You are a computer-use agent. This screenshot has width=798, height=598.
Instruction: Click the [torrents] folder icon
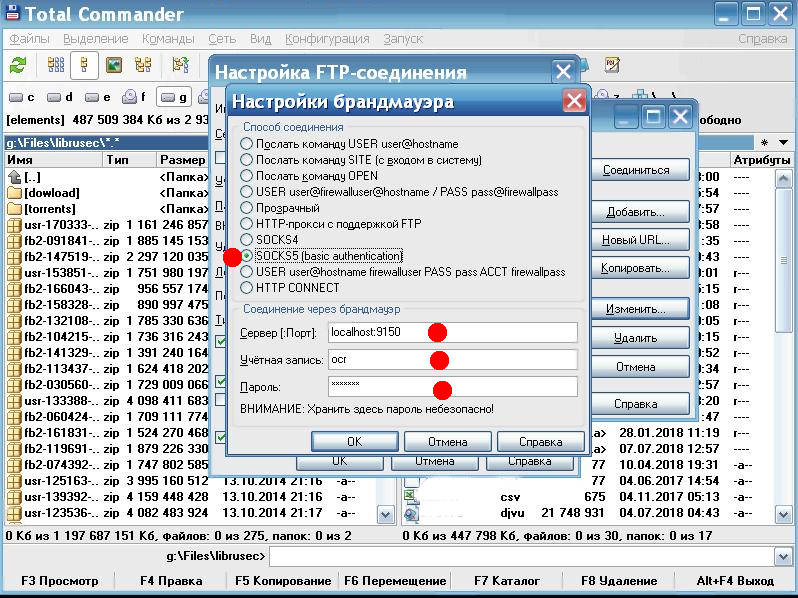pos(15,209)
